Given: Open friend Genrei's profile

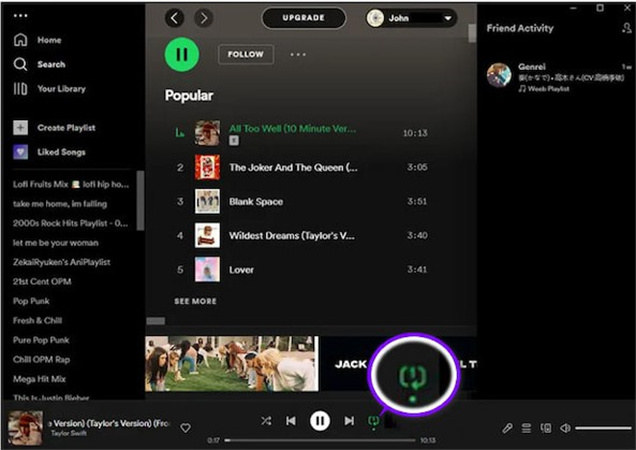Looking at the screenshot, I should [x=532, y=67].
